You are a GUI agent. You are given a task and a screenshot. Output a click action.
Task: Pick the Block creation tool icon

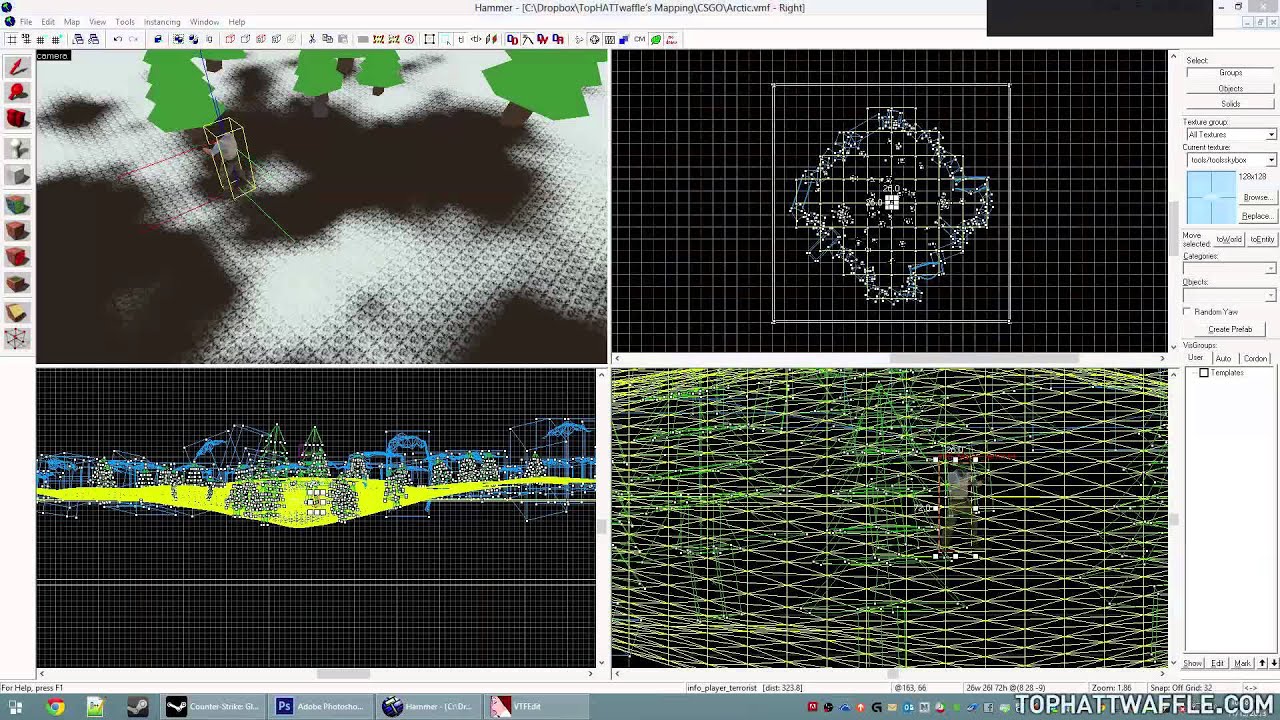17,176
